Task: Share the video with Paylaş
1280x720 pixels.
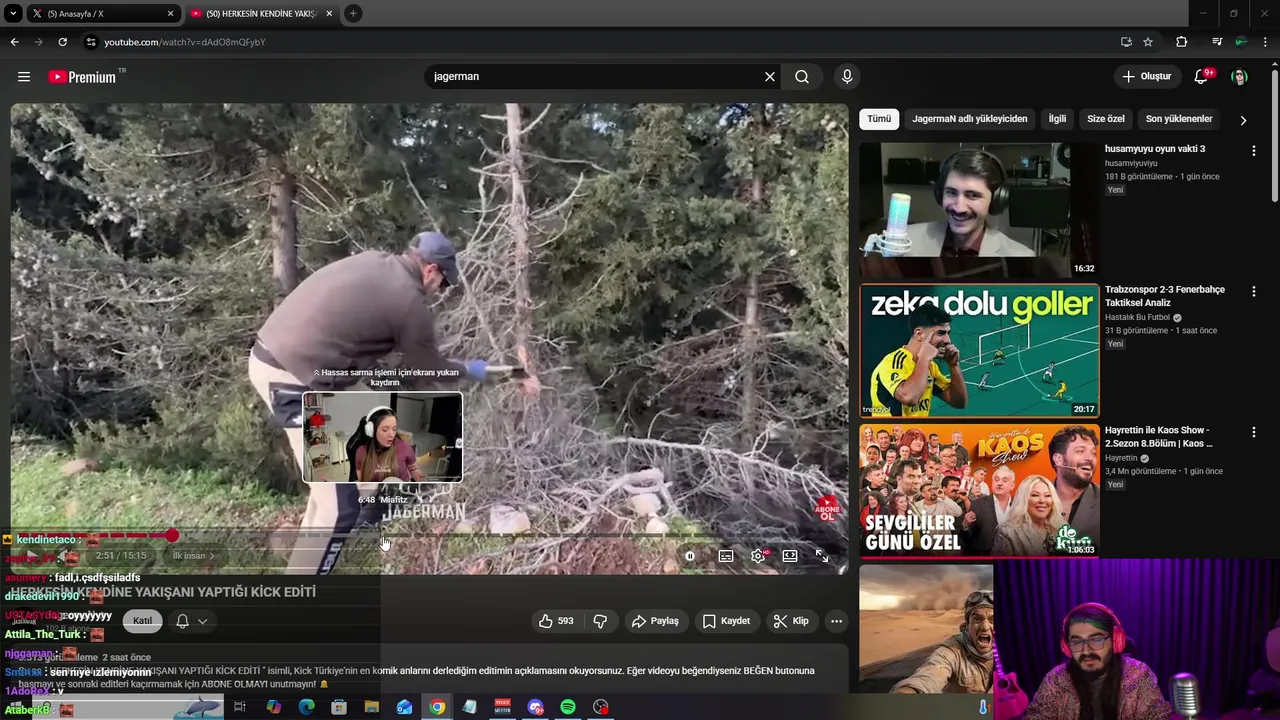Action: [x=655, y=621]
